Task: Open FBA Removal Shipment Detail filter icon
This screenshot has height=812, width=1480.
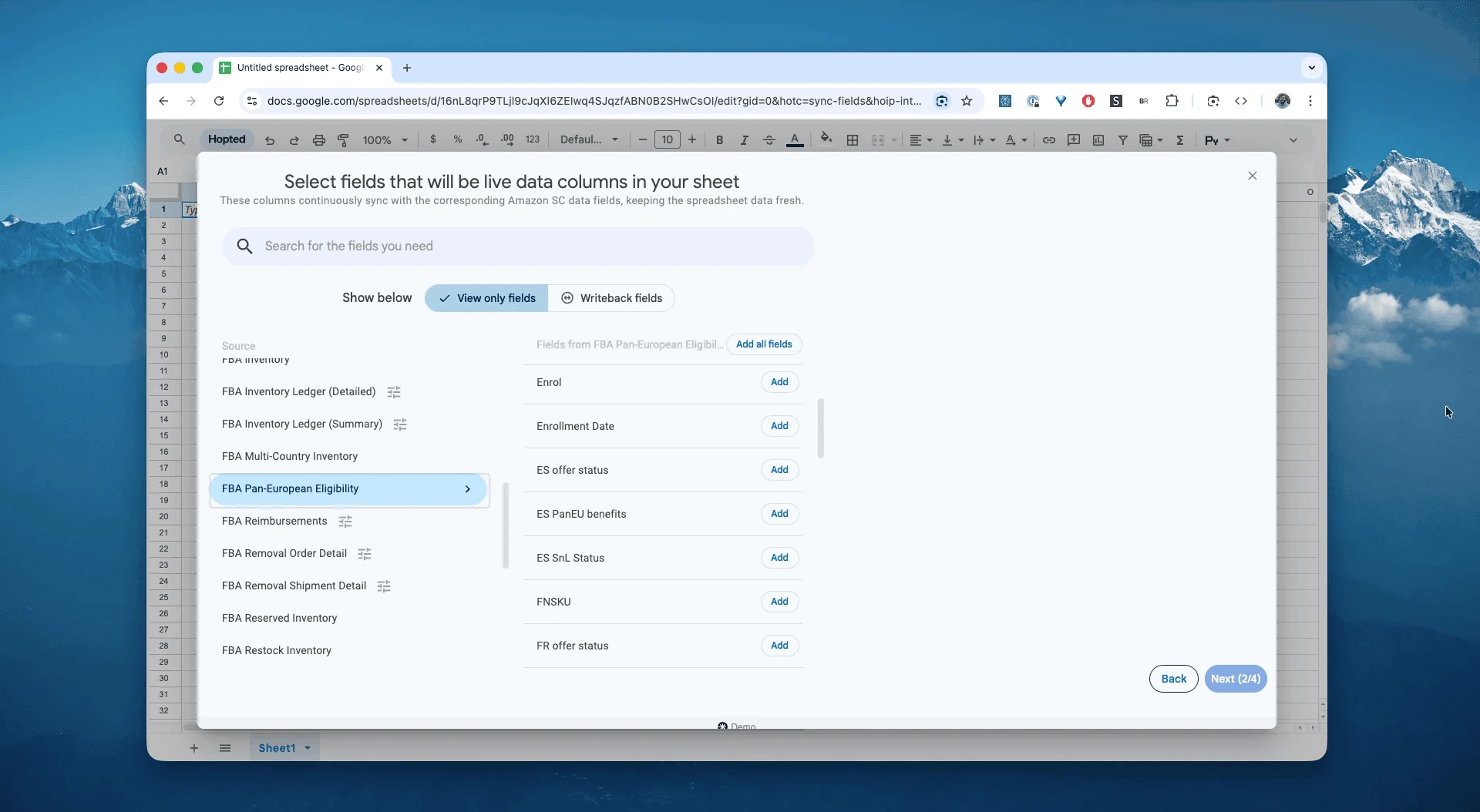Action: pos(384,586)
